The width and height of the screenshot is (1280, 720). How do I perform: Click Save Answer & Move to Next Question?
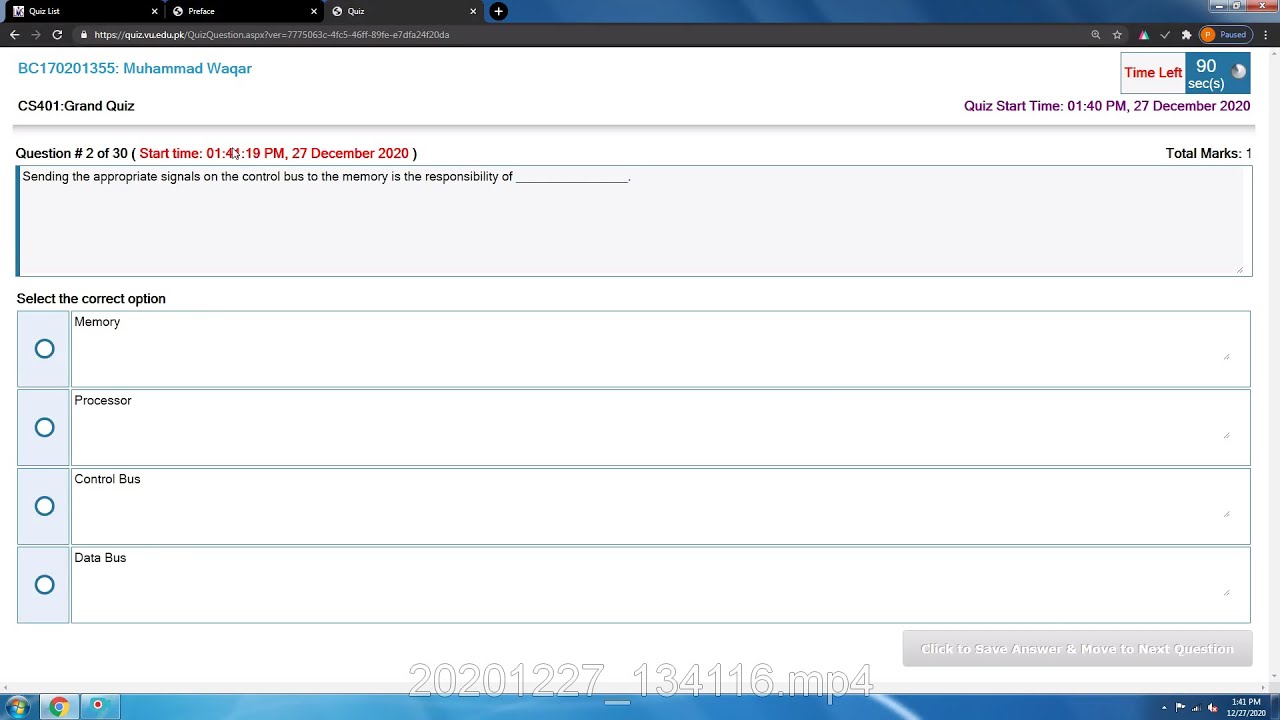tap(1077, 649)
